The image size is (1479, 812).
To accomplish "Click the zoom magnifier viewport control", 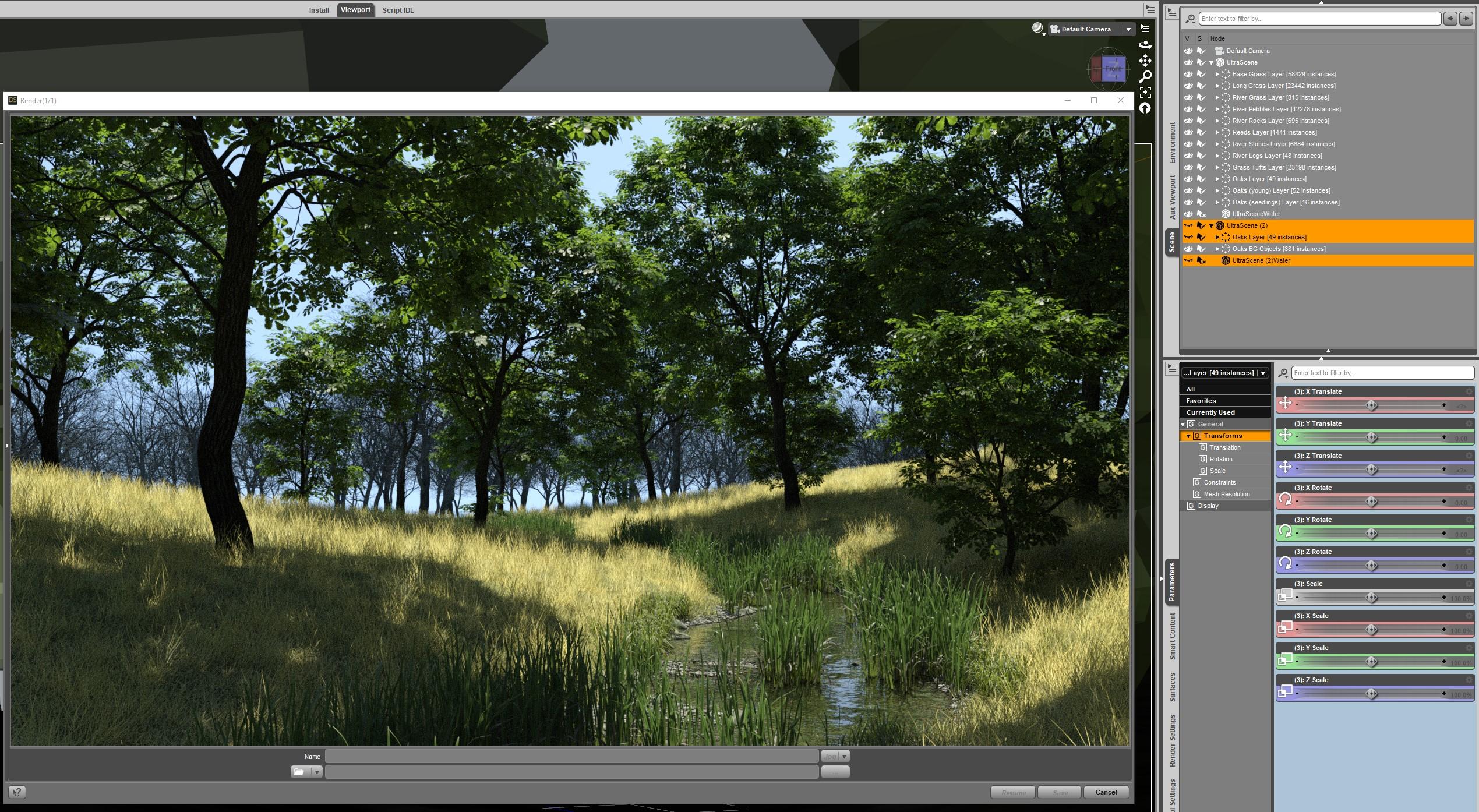I will tap(1145, 76).
